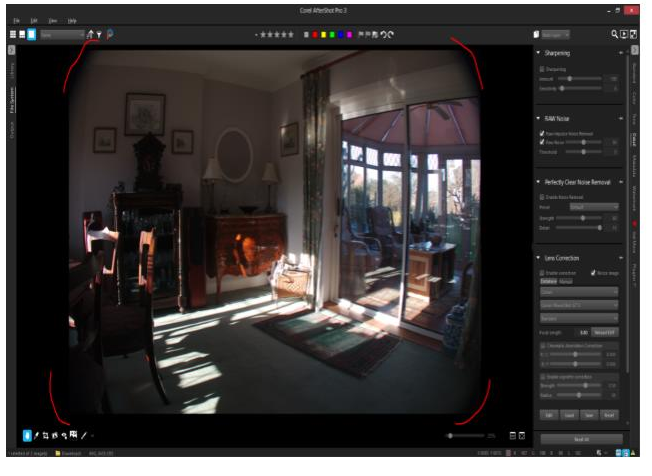Click the fit-to-view icon beside zoom slider
Image resolution: width=652 pixels, height=476 pixels.
[513, 436]
